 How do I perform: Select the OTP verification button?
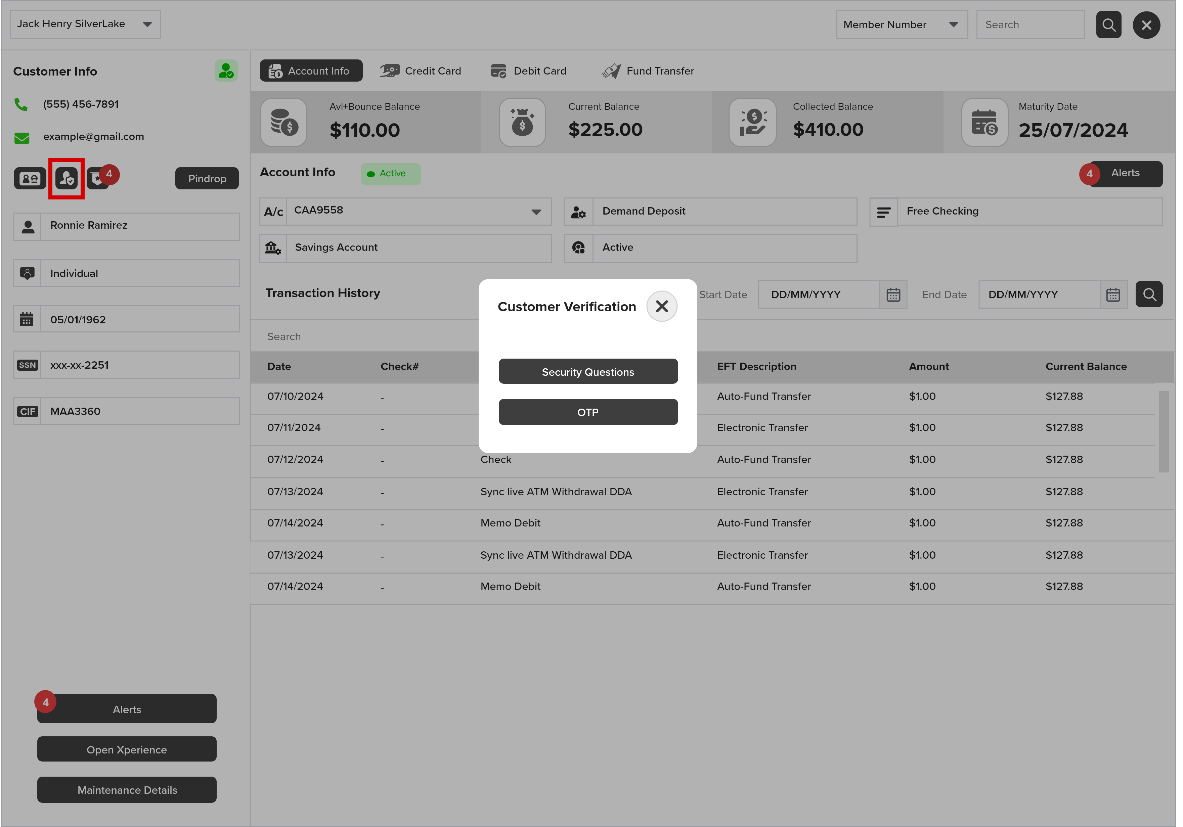point(588,413)
